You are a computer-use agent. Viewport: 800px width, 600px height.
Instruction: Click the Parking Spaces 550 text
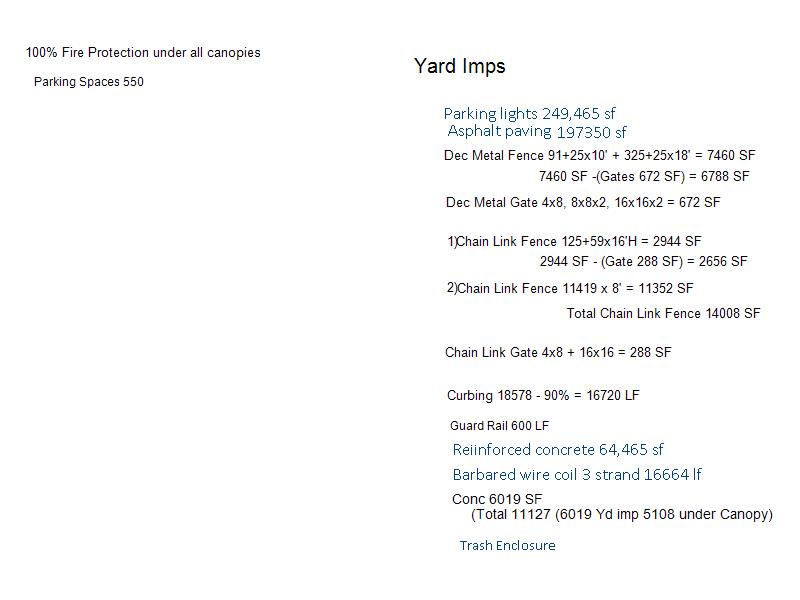pyautogui.click(x=89, y=82)
